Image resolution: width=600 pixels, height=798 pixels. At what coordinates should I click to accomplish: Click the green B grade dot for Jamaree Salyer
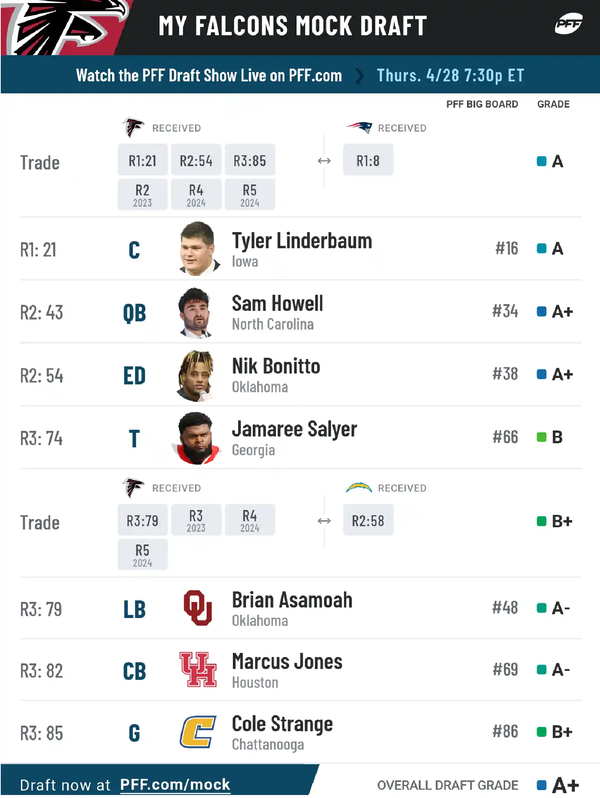point(541,437)
